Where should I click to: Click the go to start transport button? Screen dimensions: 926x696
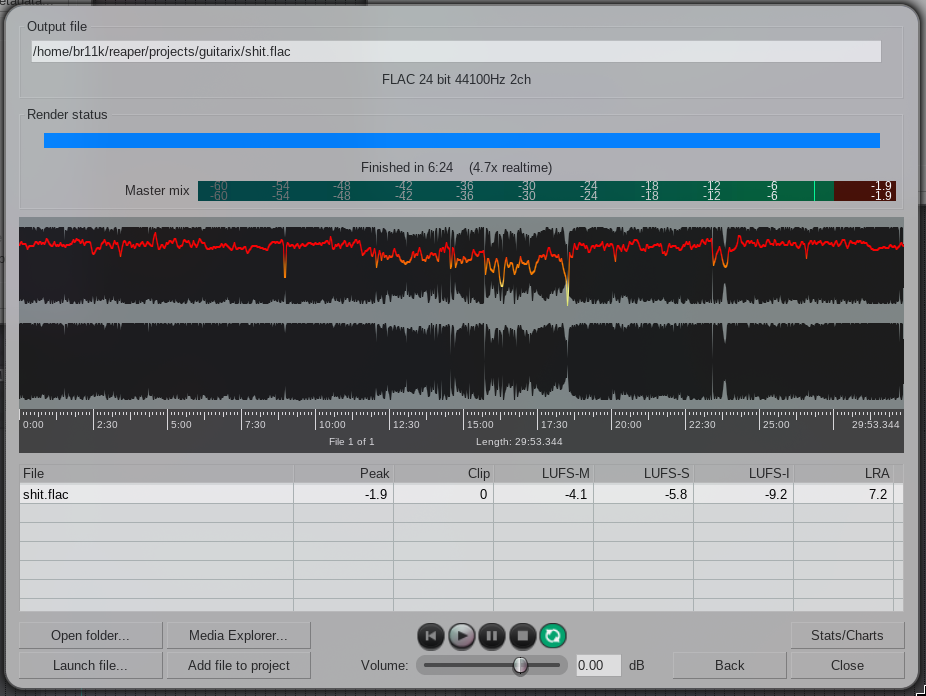(x=430, y=635)
